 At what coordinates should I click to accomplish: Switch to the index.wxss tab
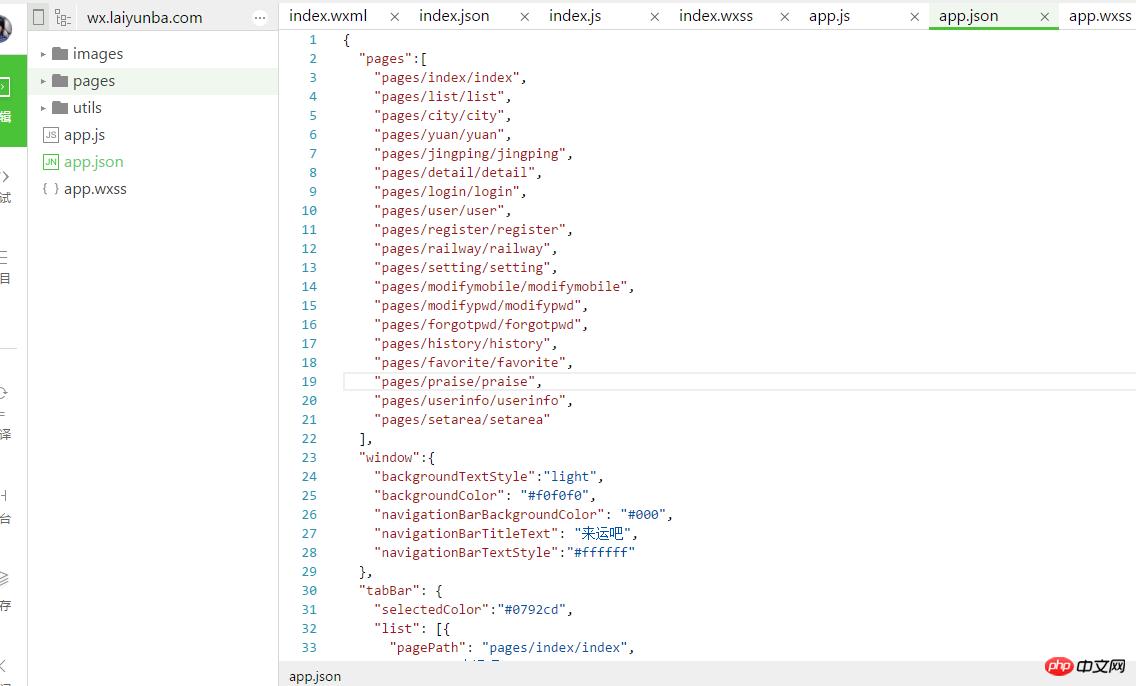pos(716,16)
